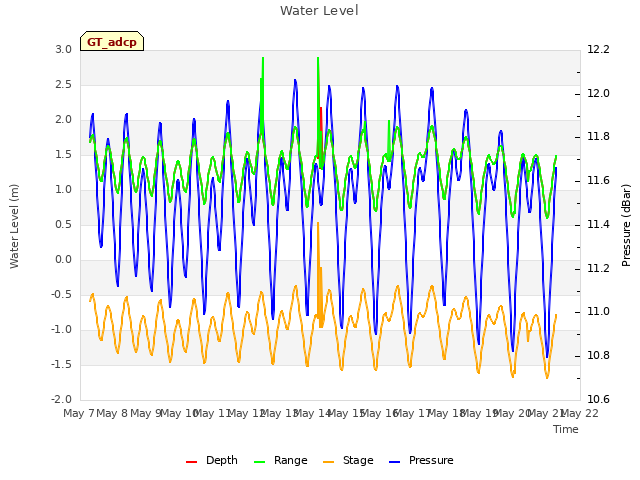Click the 12.2 right axis tick value
This screenshot has width=640, height=480.
coord(598,50)
